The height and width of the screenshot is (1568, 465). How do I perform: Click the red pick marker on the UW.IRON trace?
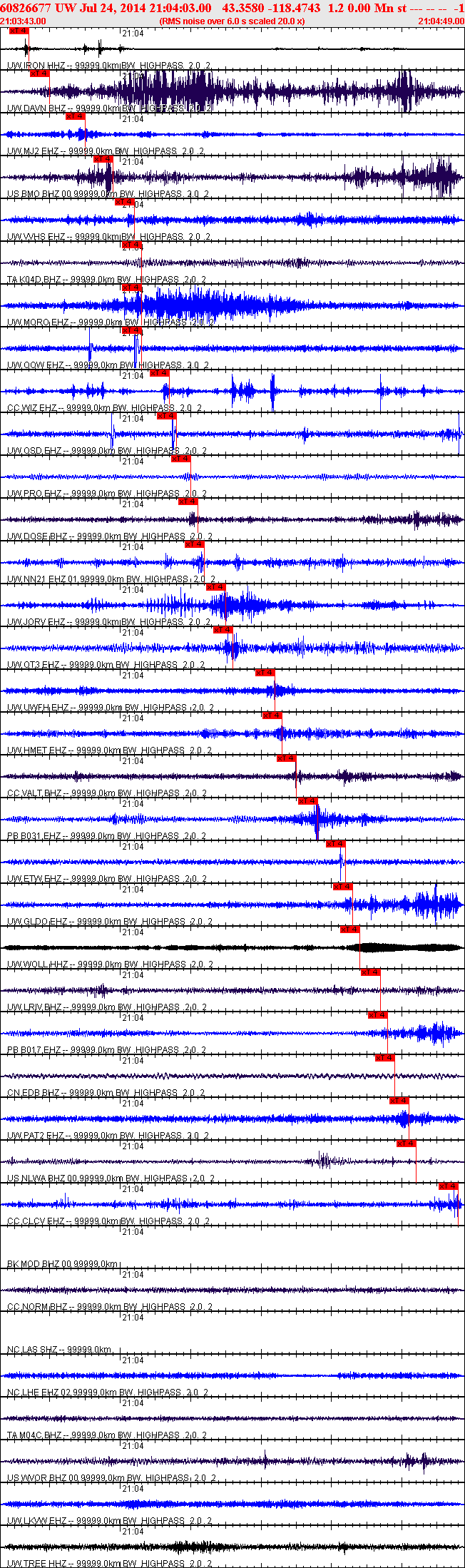(19, 31)
